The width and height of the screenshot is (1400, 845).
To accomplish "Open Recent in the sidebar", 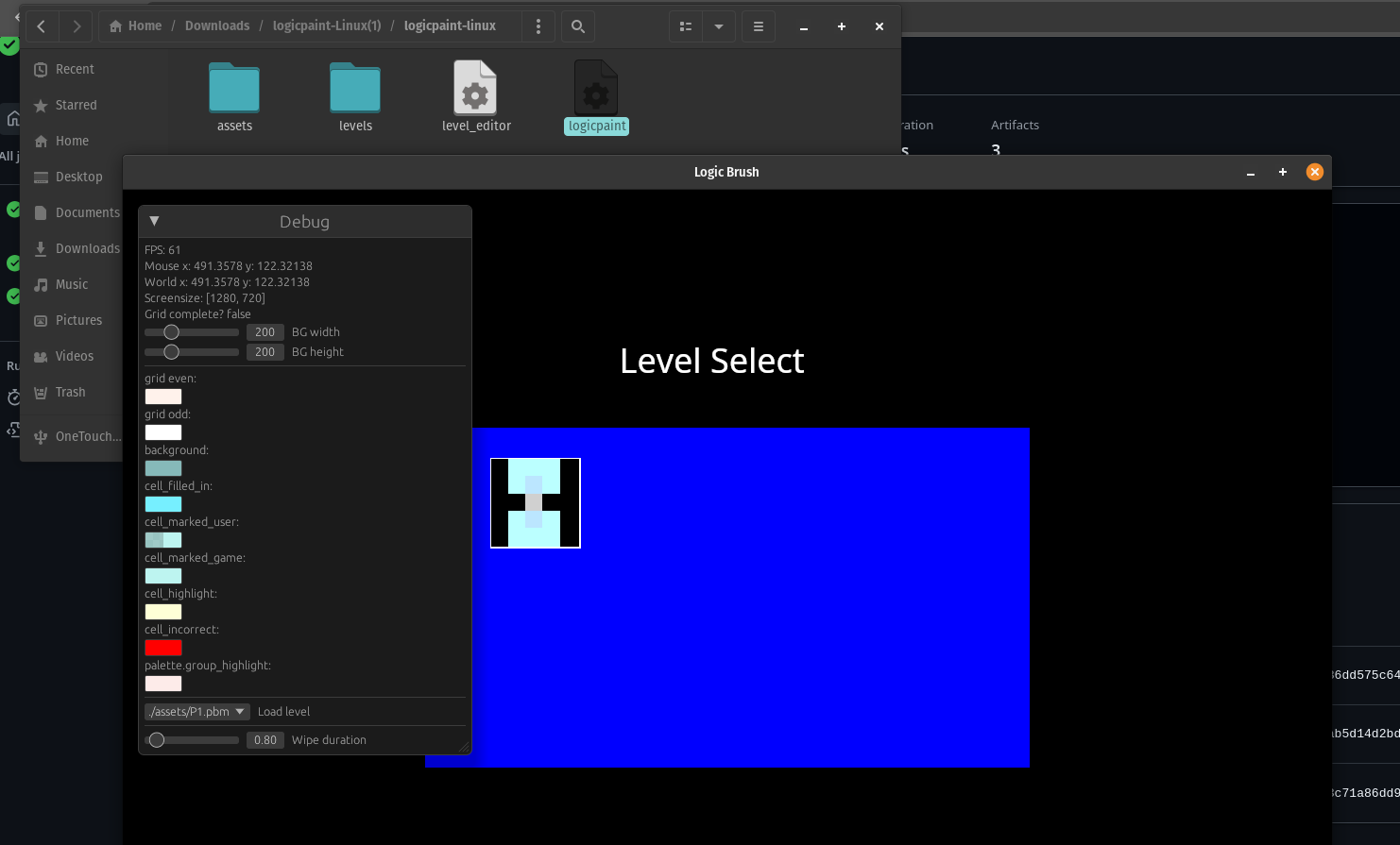I will (x=75, y=69).
